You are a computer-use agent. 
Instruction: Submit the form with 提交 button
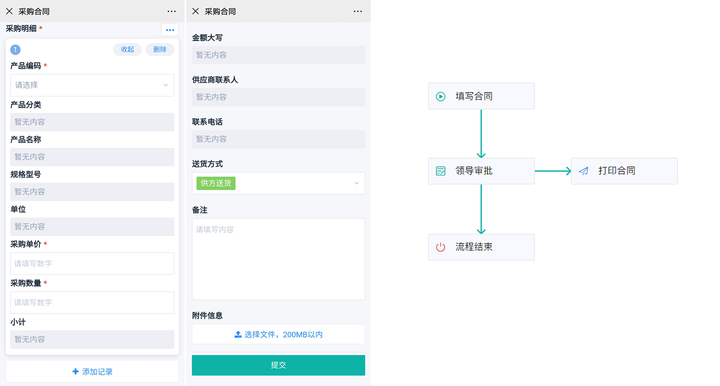pyautogui.click(x=278, y=365)
